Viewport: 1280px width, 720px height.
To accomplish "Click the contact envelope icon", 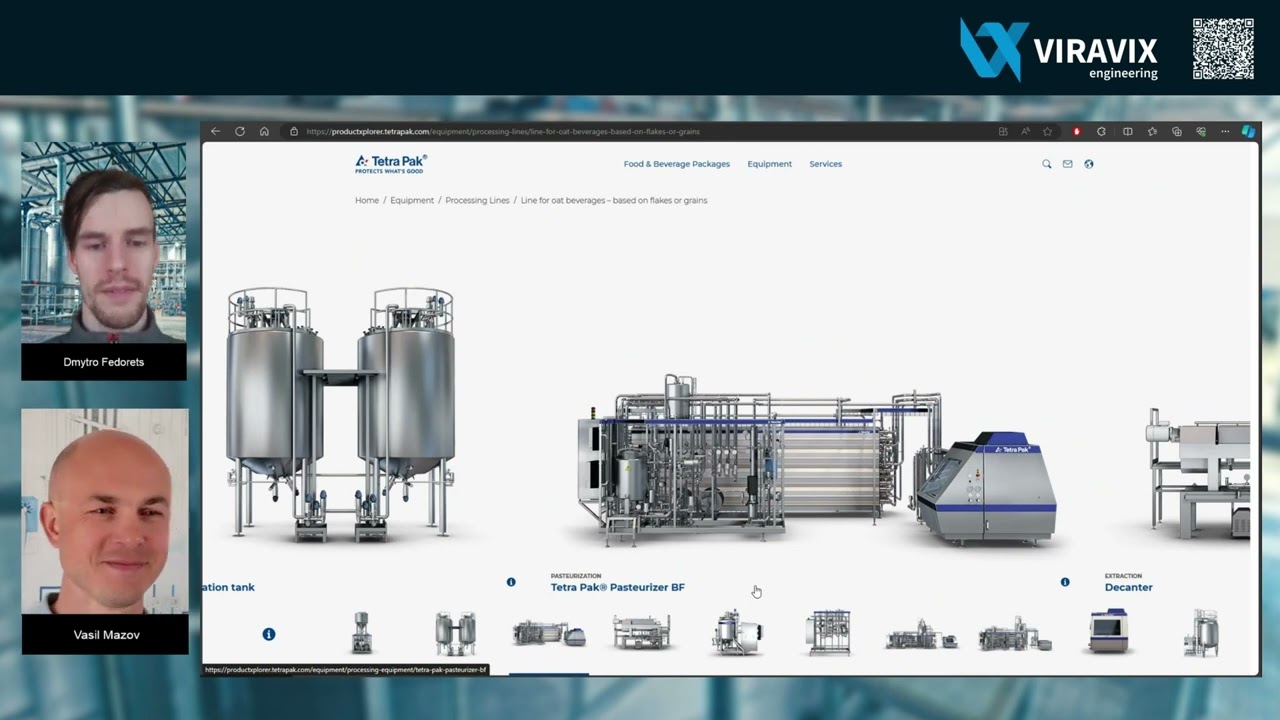I will point(1068,164).
